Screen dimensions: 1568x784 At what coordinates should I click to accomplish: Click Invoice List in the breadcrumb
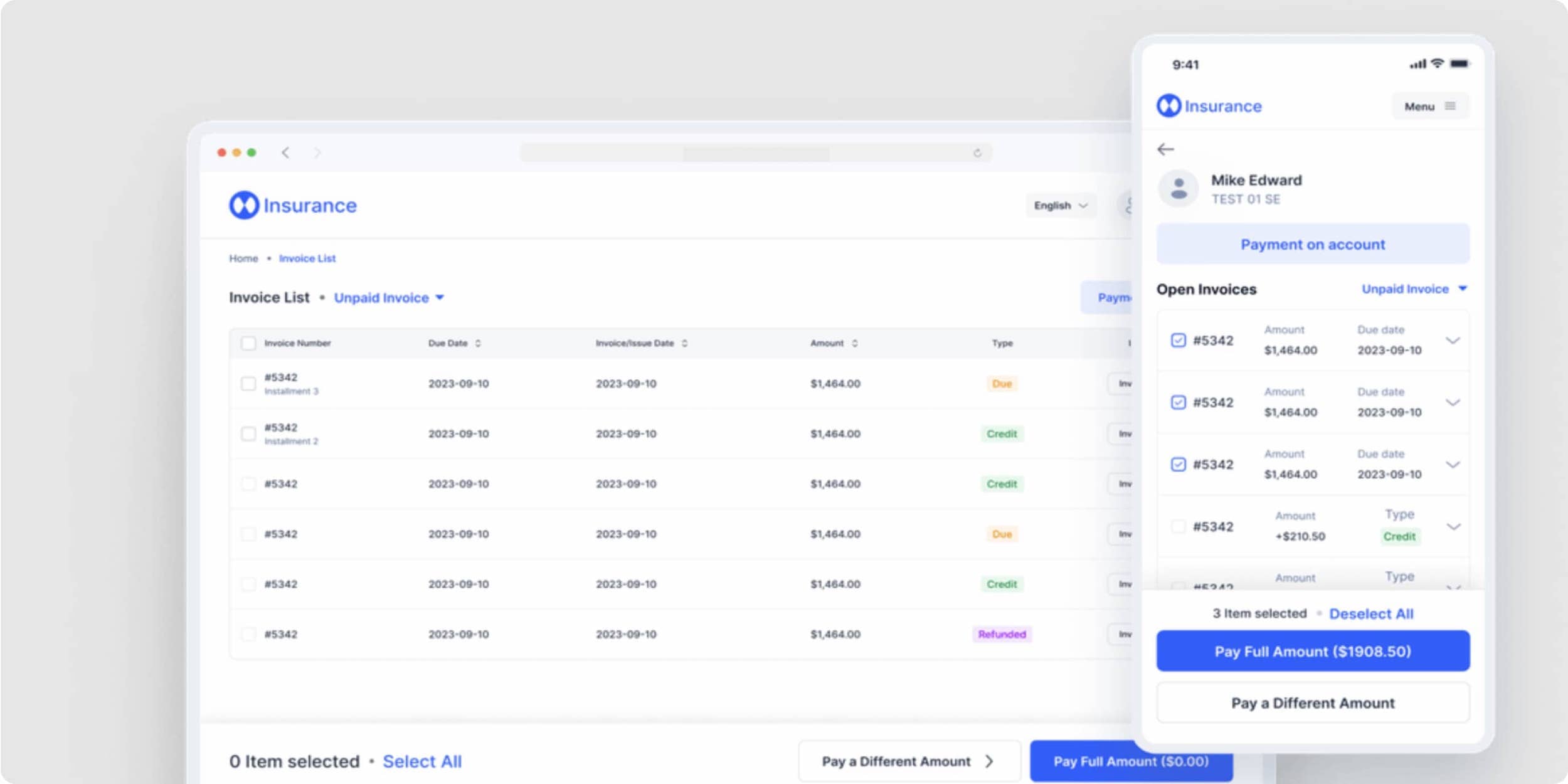click(x=307, y=258)
